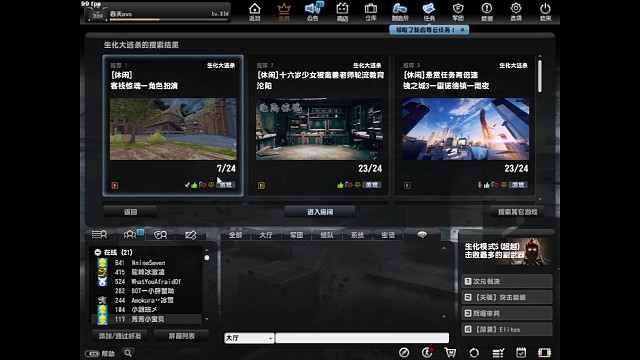Image resolution: width=640 pixels, height=360 pixels.
Task: Select the third quick-join entry
Action: (507, 313)
